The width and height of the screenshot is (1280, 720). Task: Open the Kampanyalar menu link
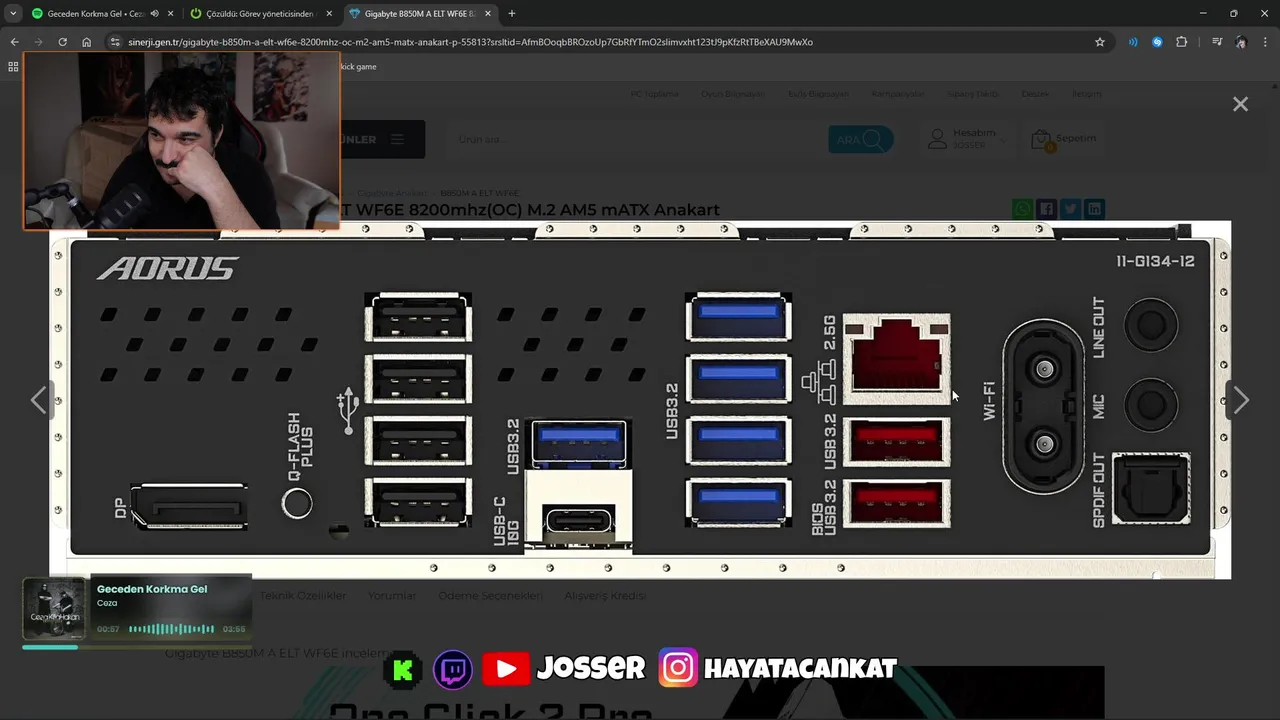898,94
